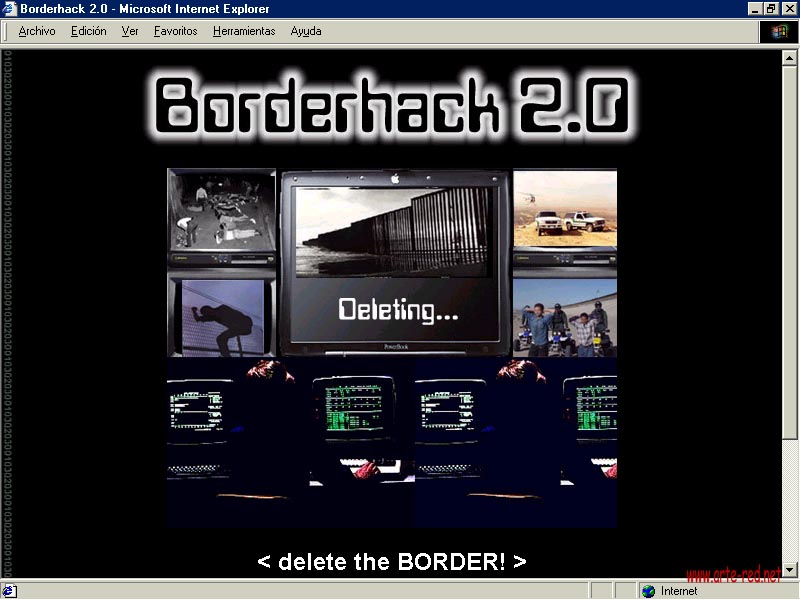Viewport: 800px width, 600px height.
Task: Click the "Deleting..." PowerBook screen text
Action: (398, 310)
